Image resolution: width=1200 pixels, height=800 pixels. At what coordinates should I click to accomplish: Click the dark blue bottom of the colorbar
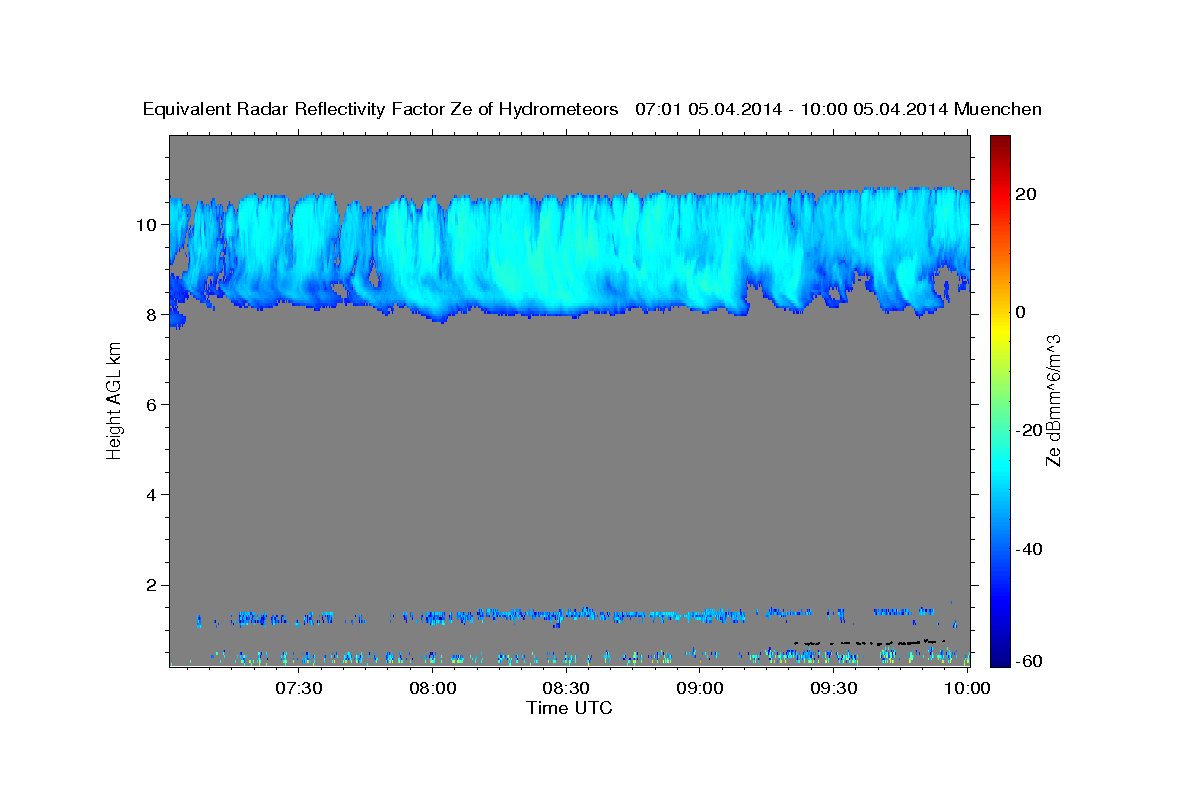(999, 657)
